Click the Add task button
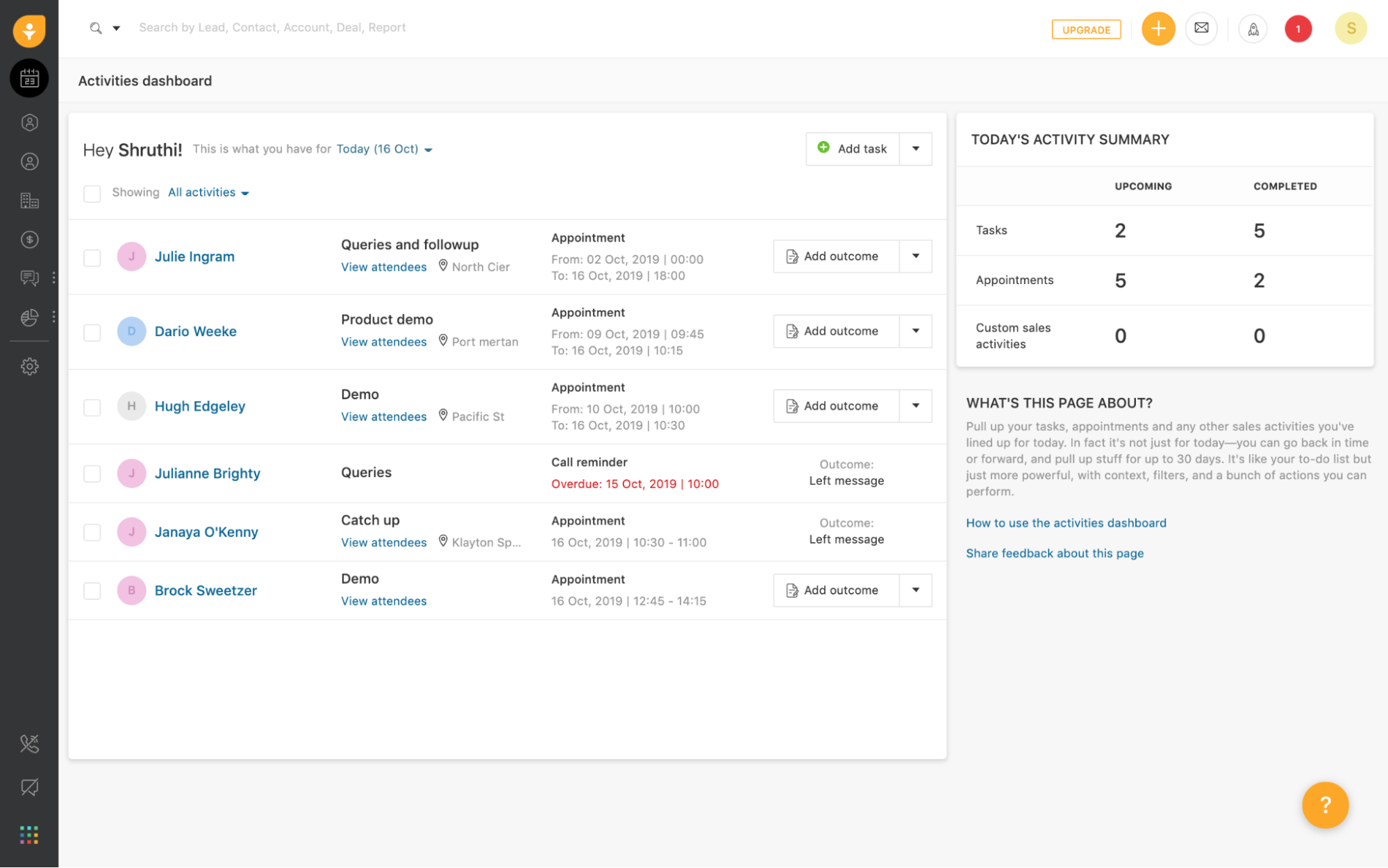 point(852,149)
